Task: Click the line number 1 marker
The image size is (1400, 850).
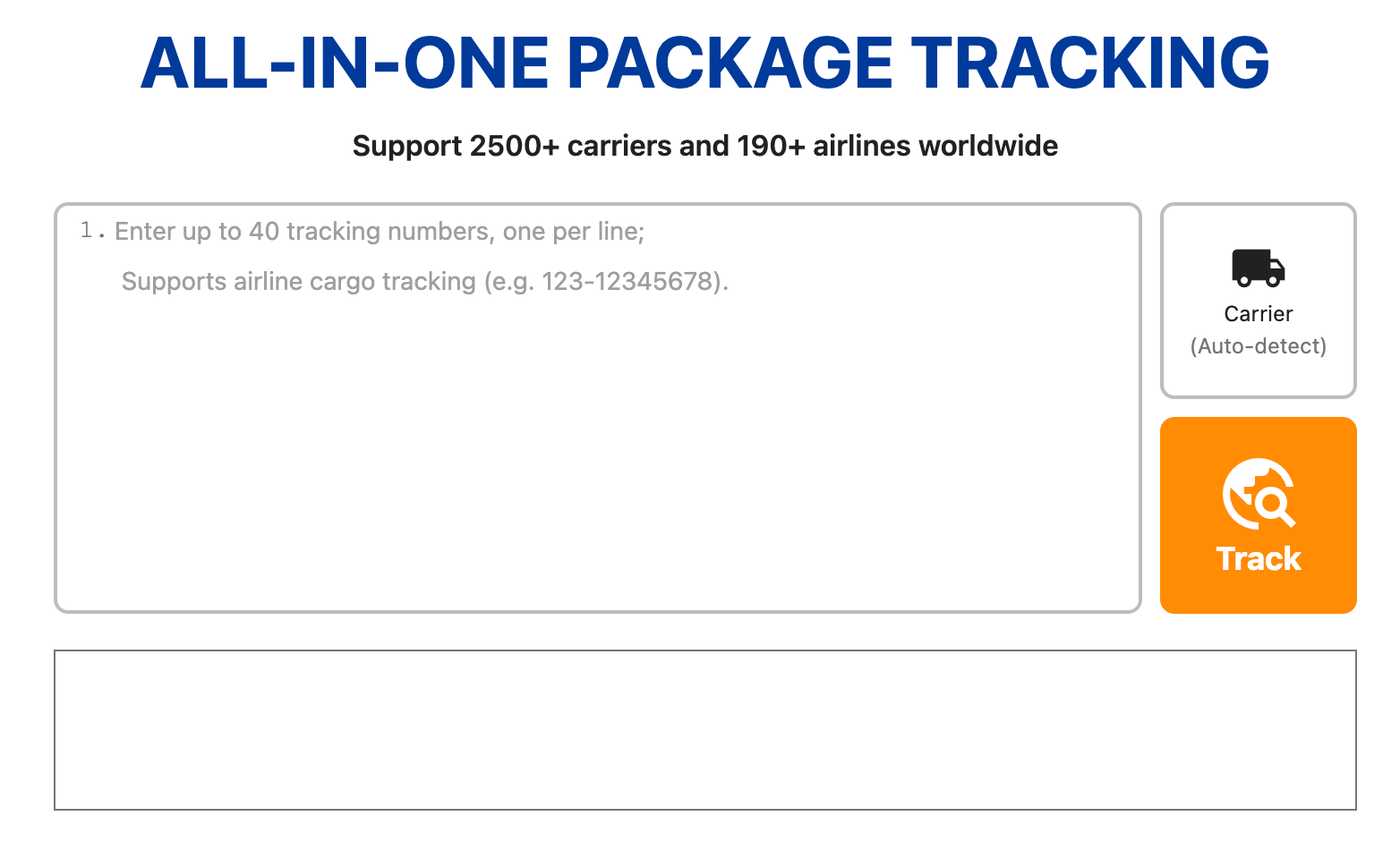Action: coord(87,231)
